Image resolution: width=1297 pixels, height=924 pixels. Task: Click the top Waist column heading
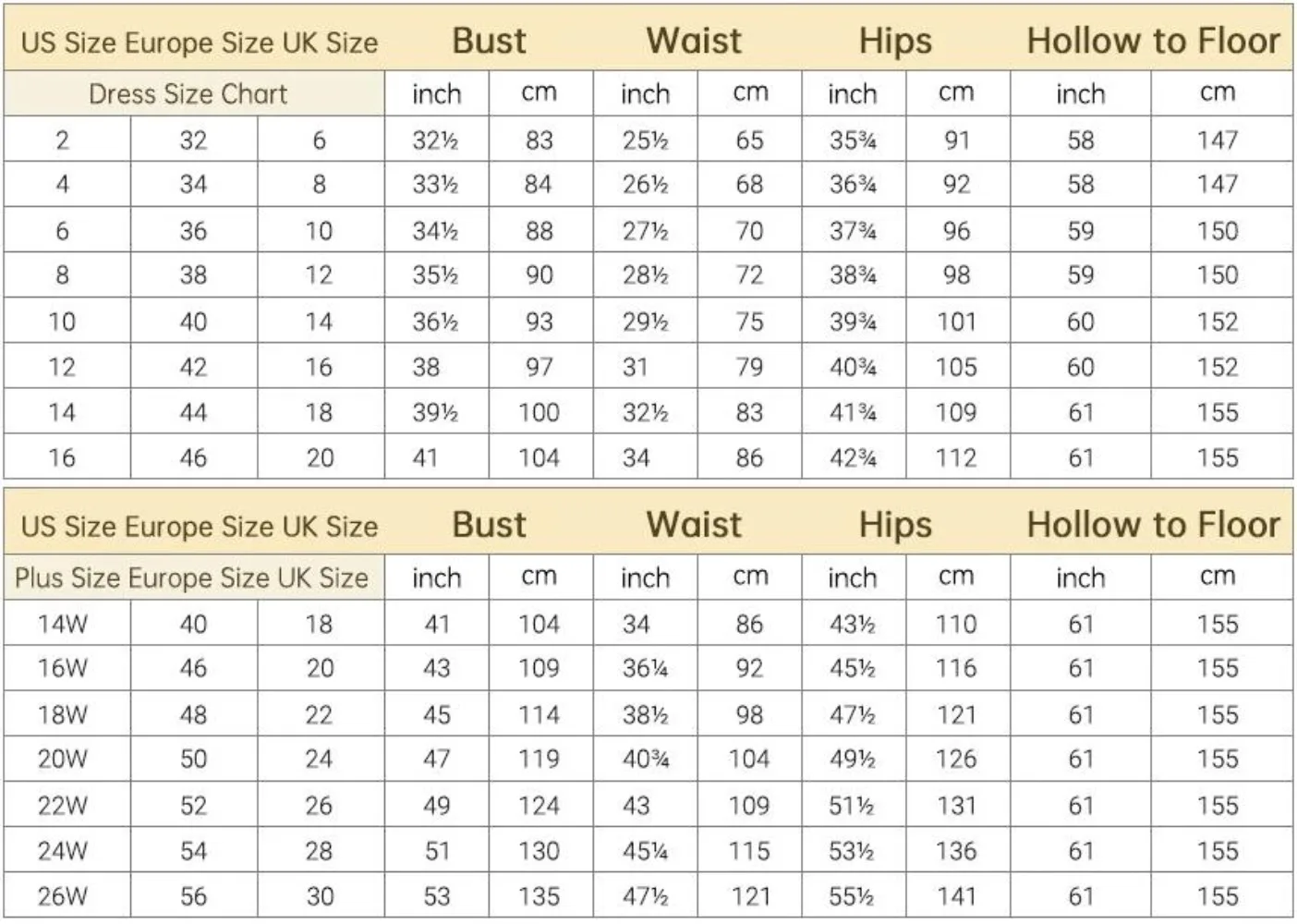pyautogui.click(x=694, y=42)
